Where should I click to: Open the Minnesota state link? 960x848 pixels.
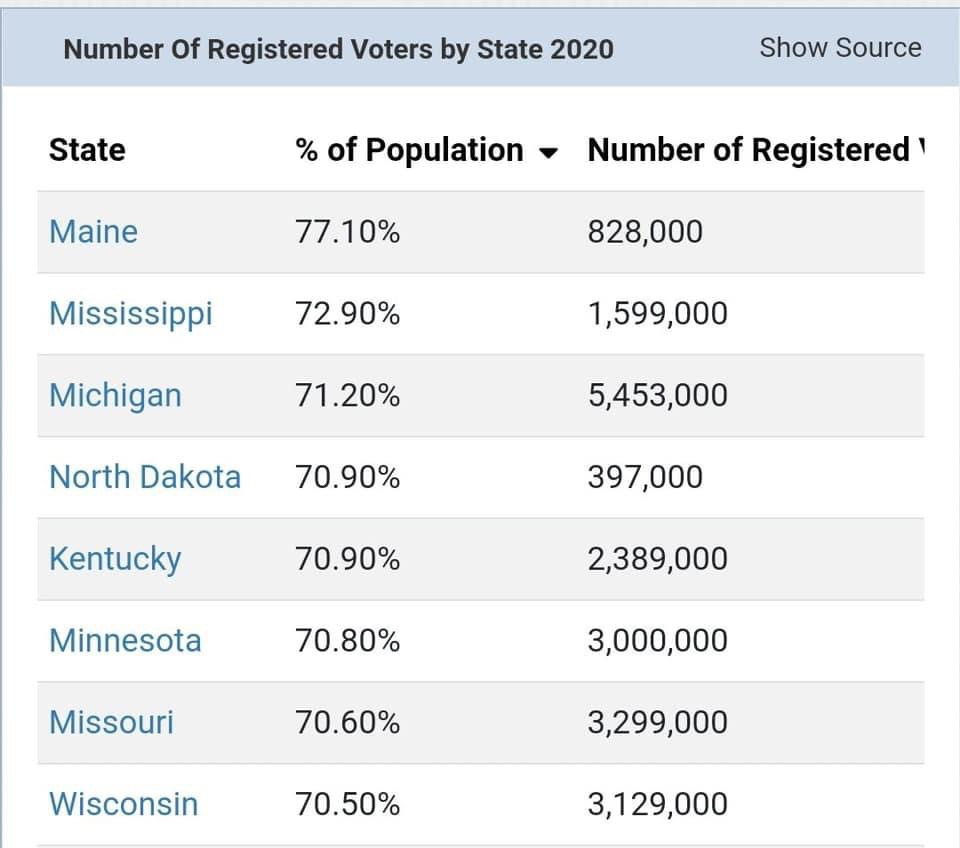click(125, 641)
